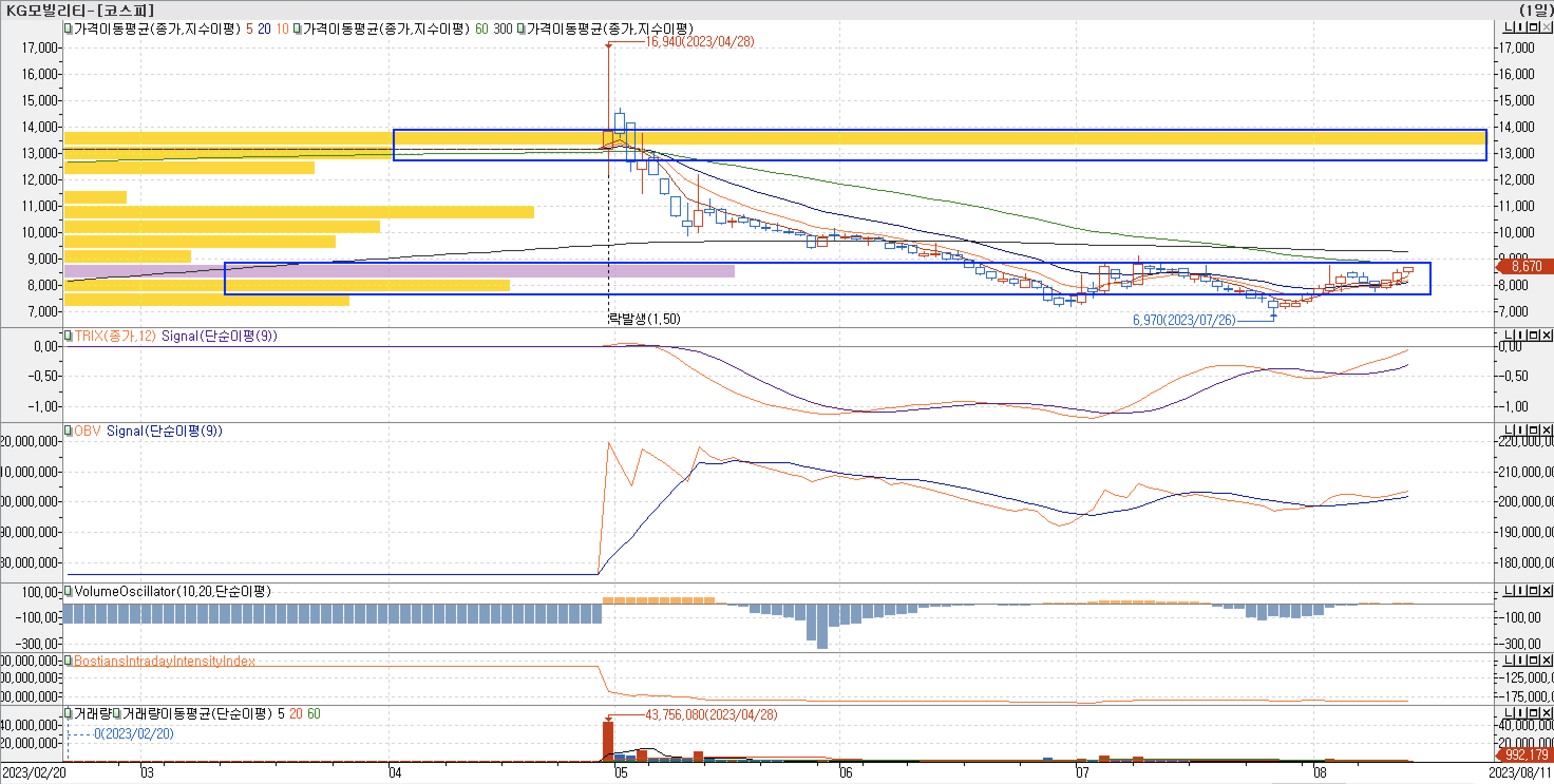Toggle the square marker before VolumeOscillator label
This screenshot has height=784, width=1554.
(68, 591)
